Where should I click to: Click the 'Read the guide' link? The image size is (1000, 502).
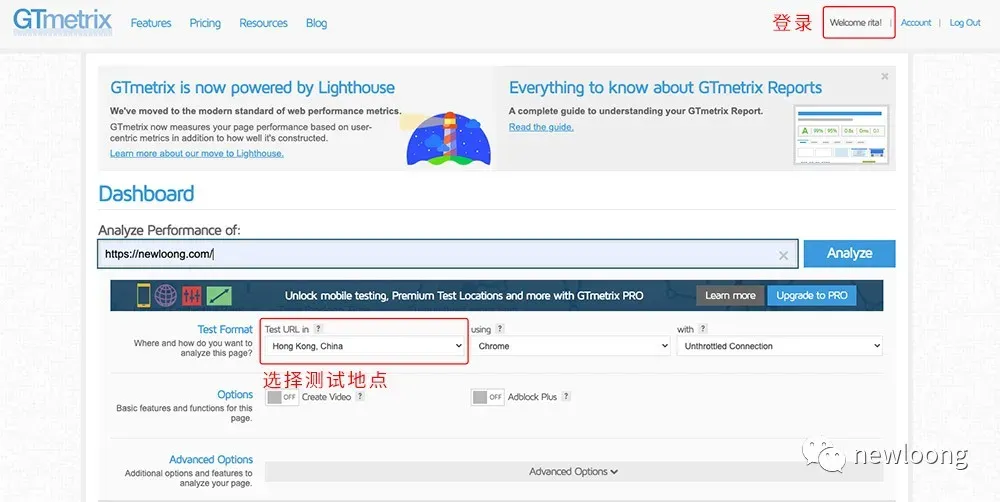pyautogui.click(x=541, y=127)
